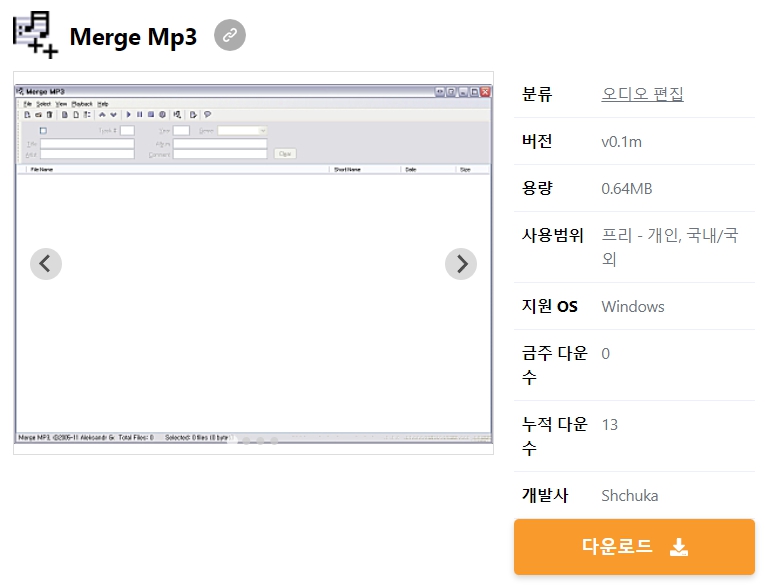Show previous screenshot with left arrow
This screenshot has width=765, height=585.
46,264
